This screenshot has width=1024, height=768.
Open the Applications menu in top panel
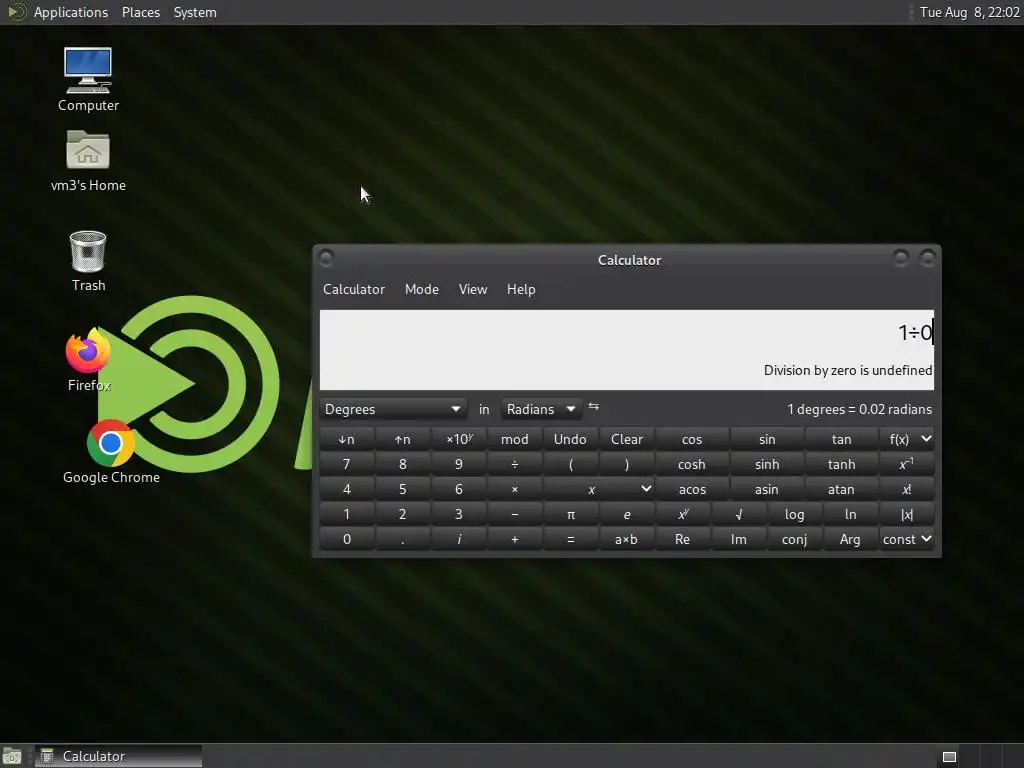[71, 12]
